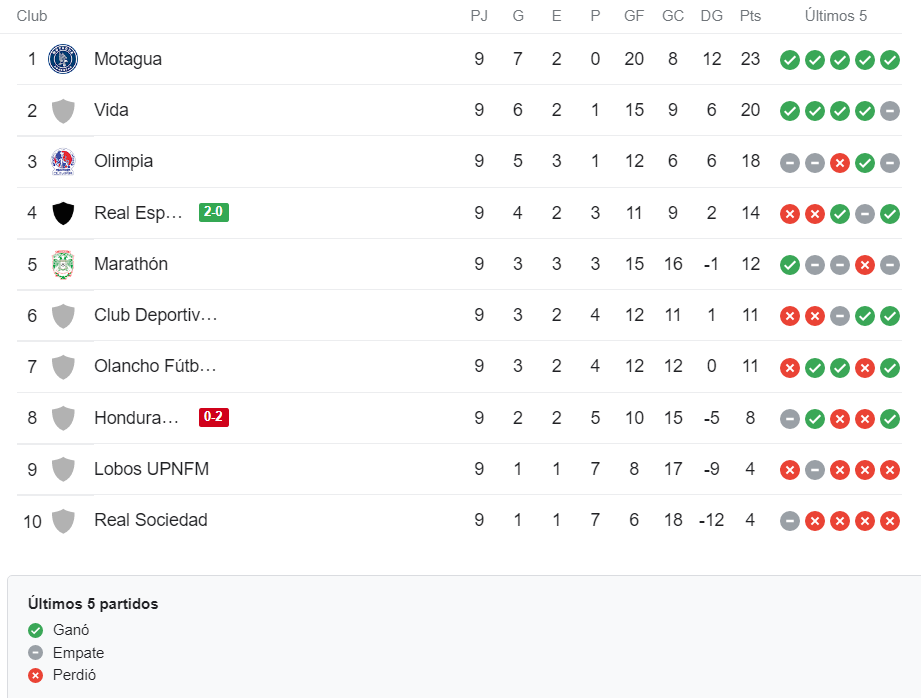This screenshot has height=698, width=921.
Task: Click the Marathón club crest icon
Action: [63, 264]
